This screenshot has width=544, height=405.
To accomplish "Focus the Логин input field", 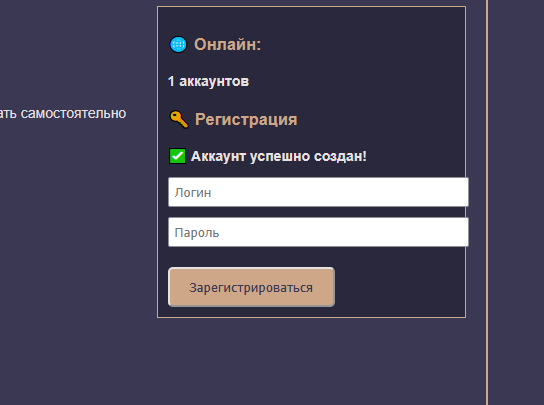I will 318,192.
